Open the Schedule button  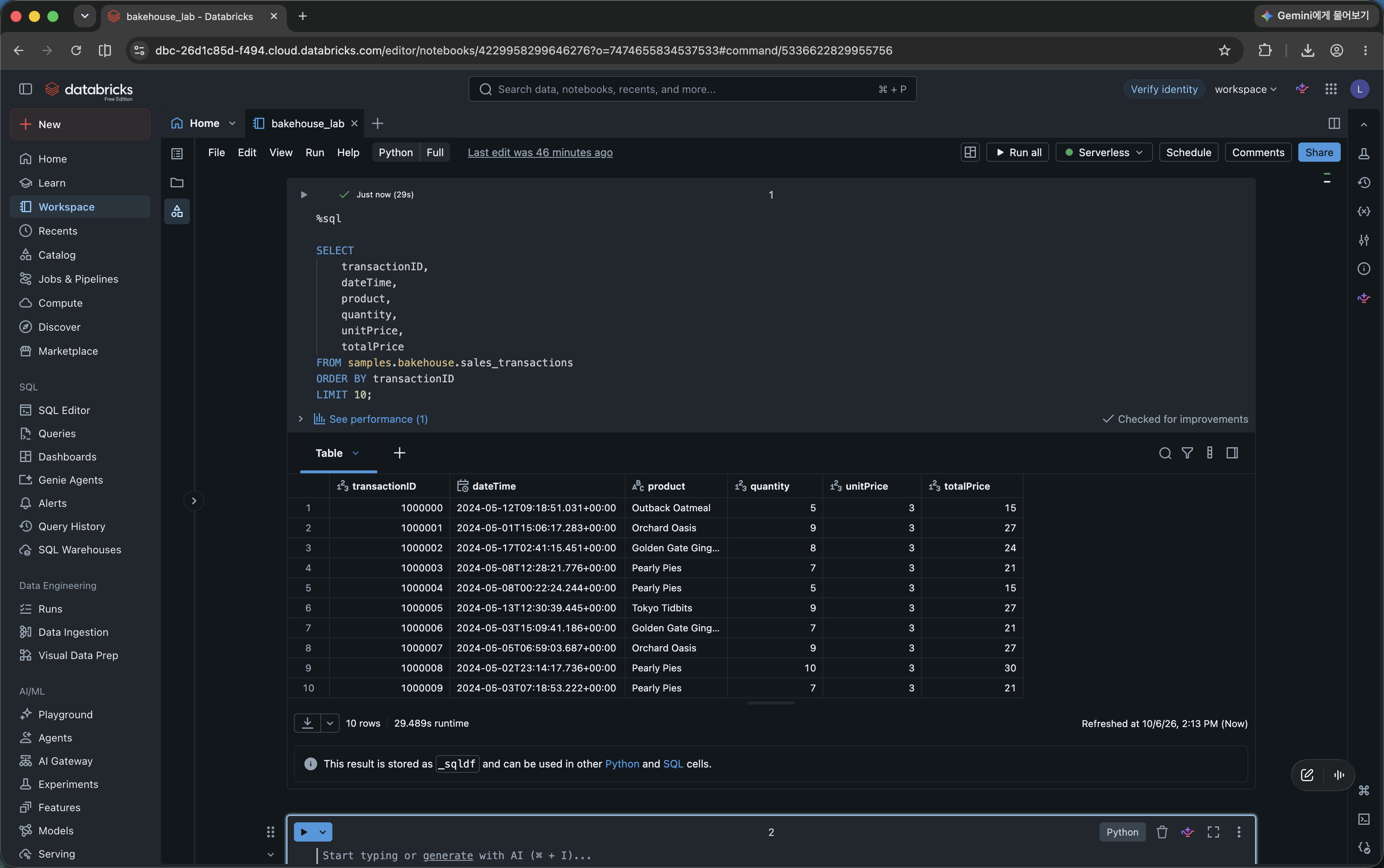click(1188, 152)
